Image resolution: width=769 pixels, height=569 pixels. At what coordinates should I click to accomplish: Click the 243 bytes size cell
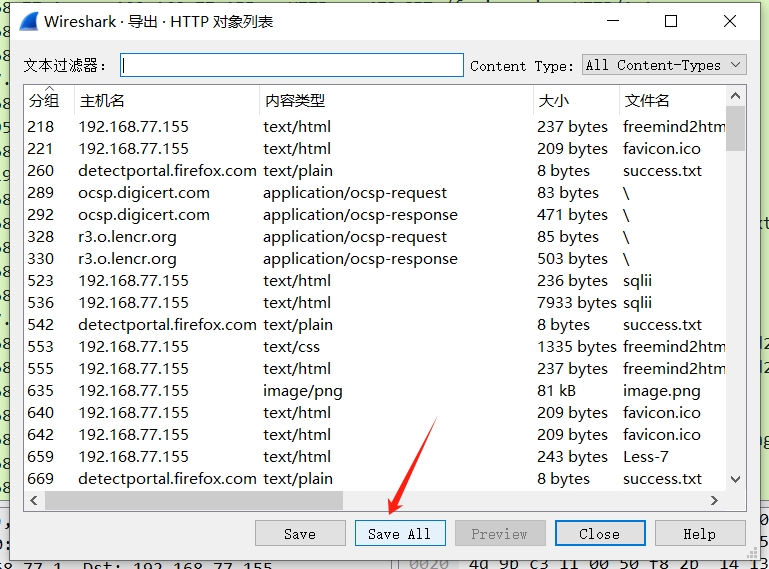[x=572, y=457]
